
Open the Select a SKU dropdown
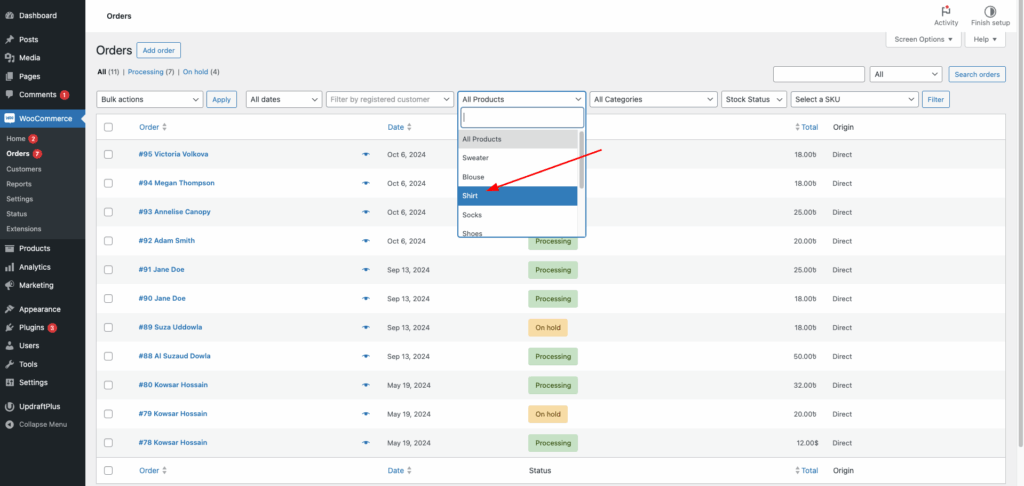click(855, 99)
